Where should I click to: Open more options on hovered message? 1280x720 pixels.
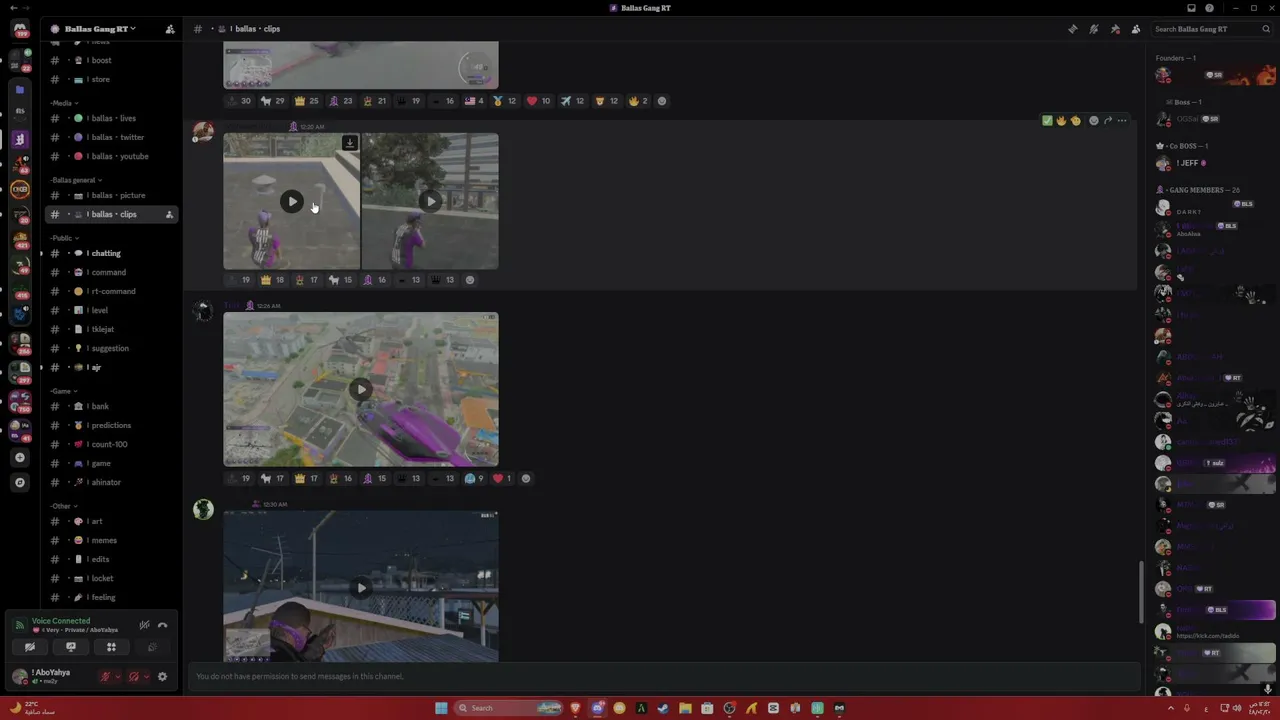click(1122, 121)
